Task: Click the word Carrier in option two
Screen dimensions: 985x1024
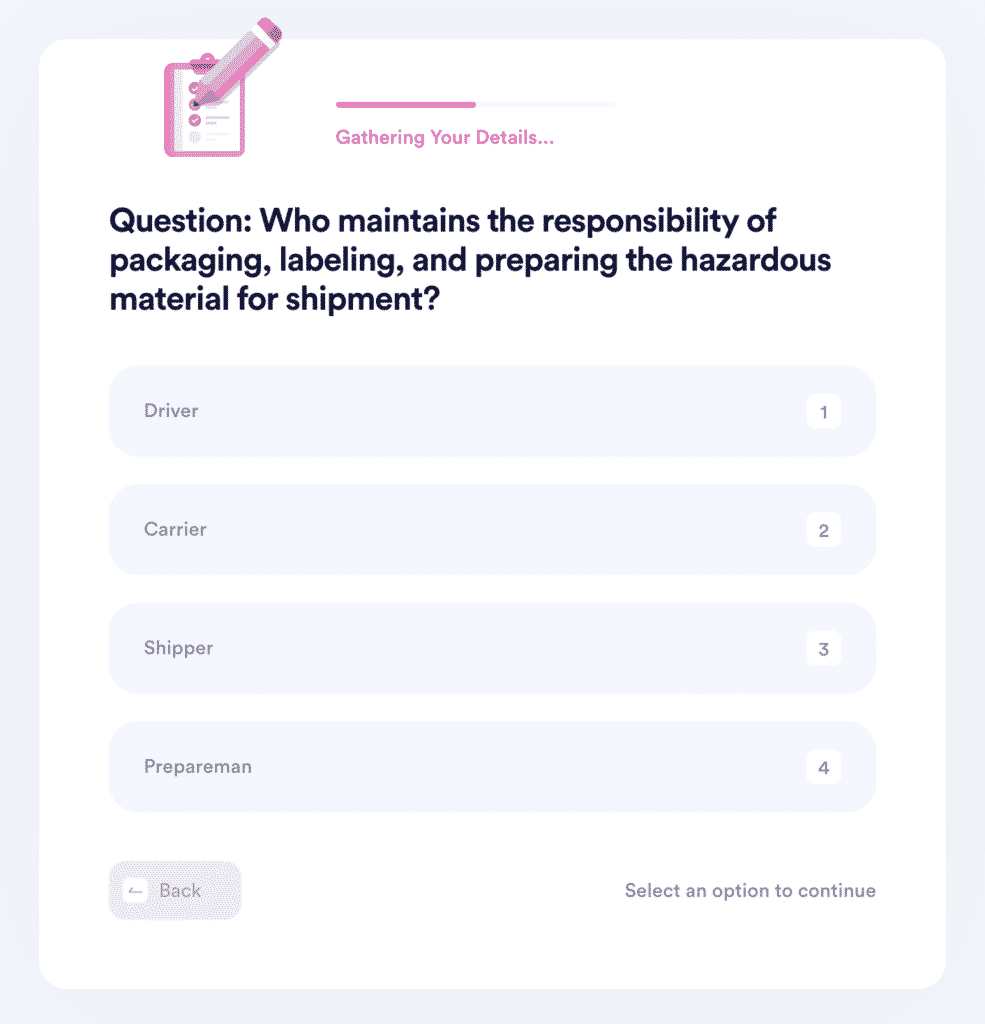Action: tap(175, 529)
